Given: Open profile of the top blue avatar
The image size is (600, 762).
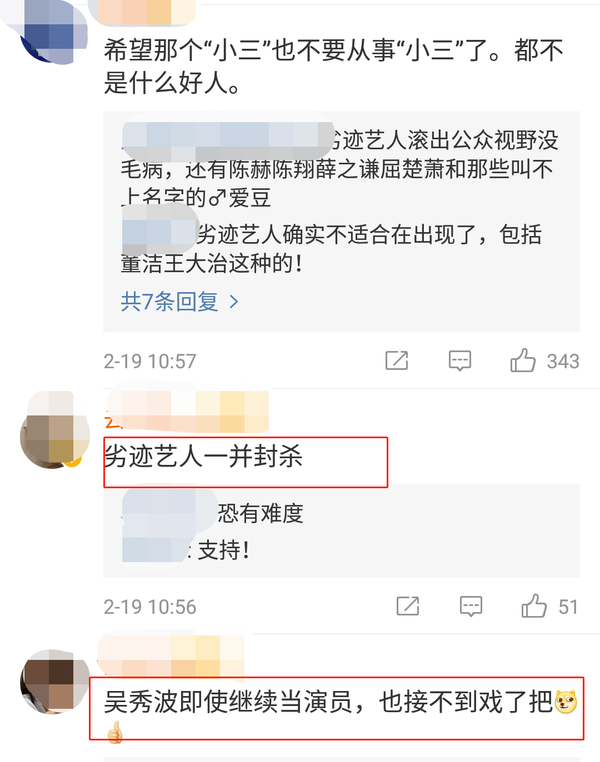Looking at the screenshot, I should tap(54, 29).
